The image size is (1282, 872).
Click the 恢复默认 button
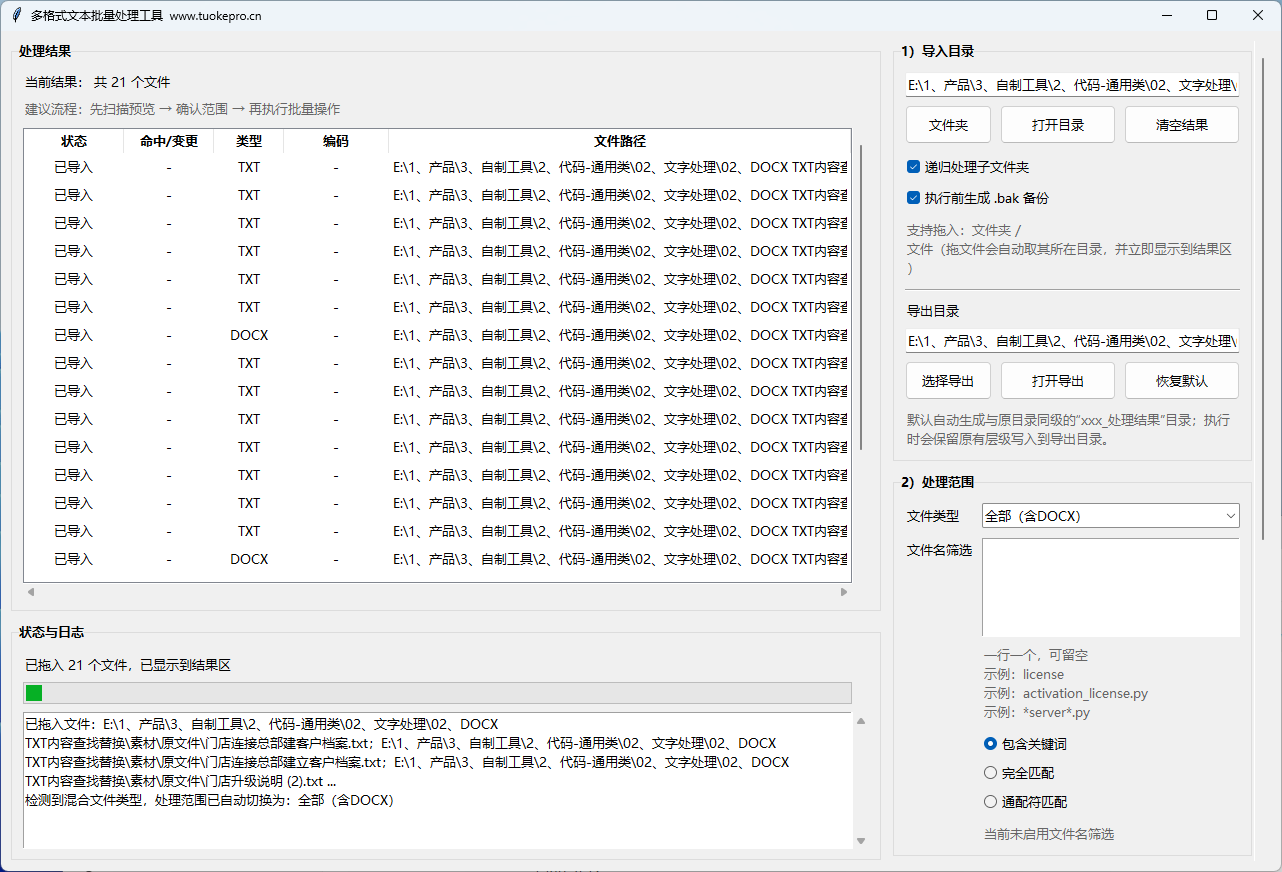point(1181,381)
